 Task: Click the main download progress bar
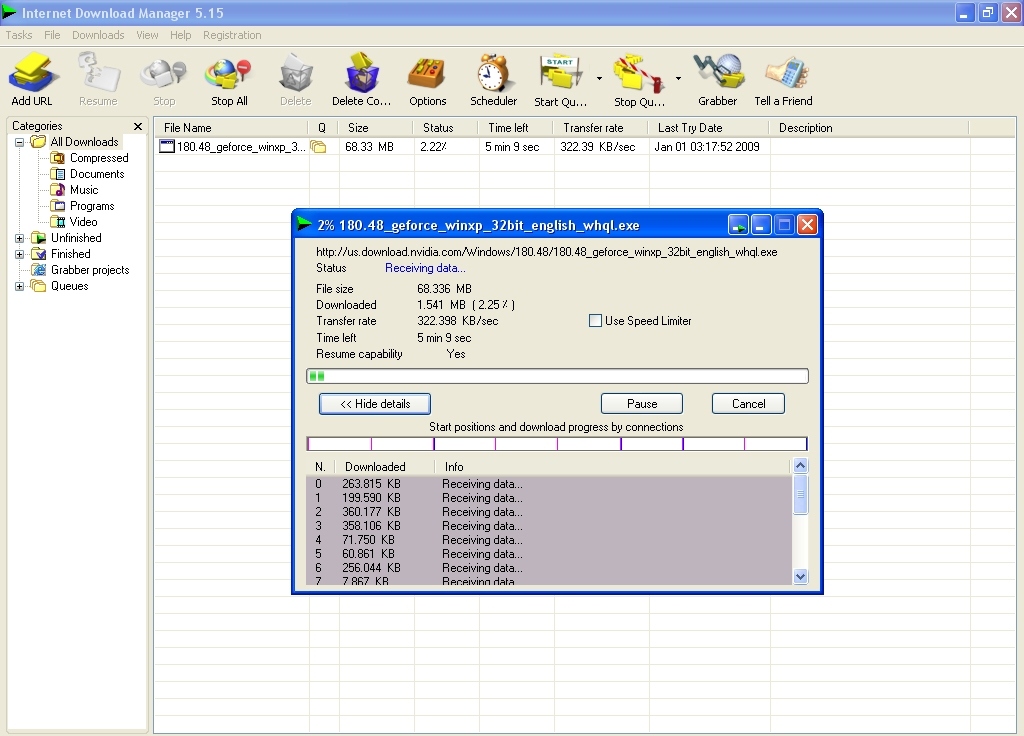(x=557, y=376)
